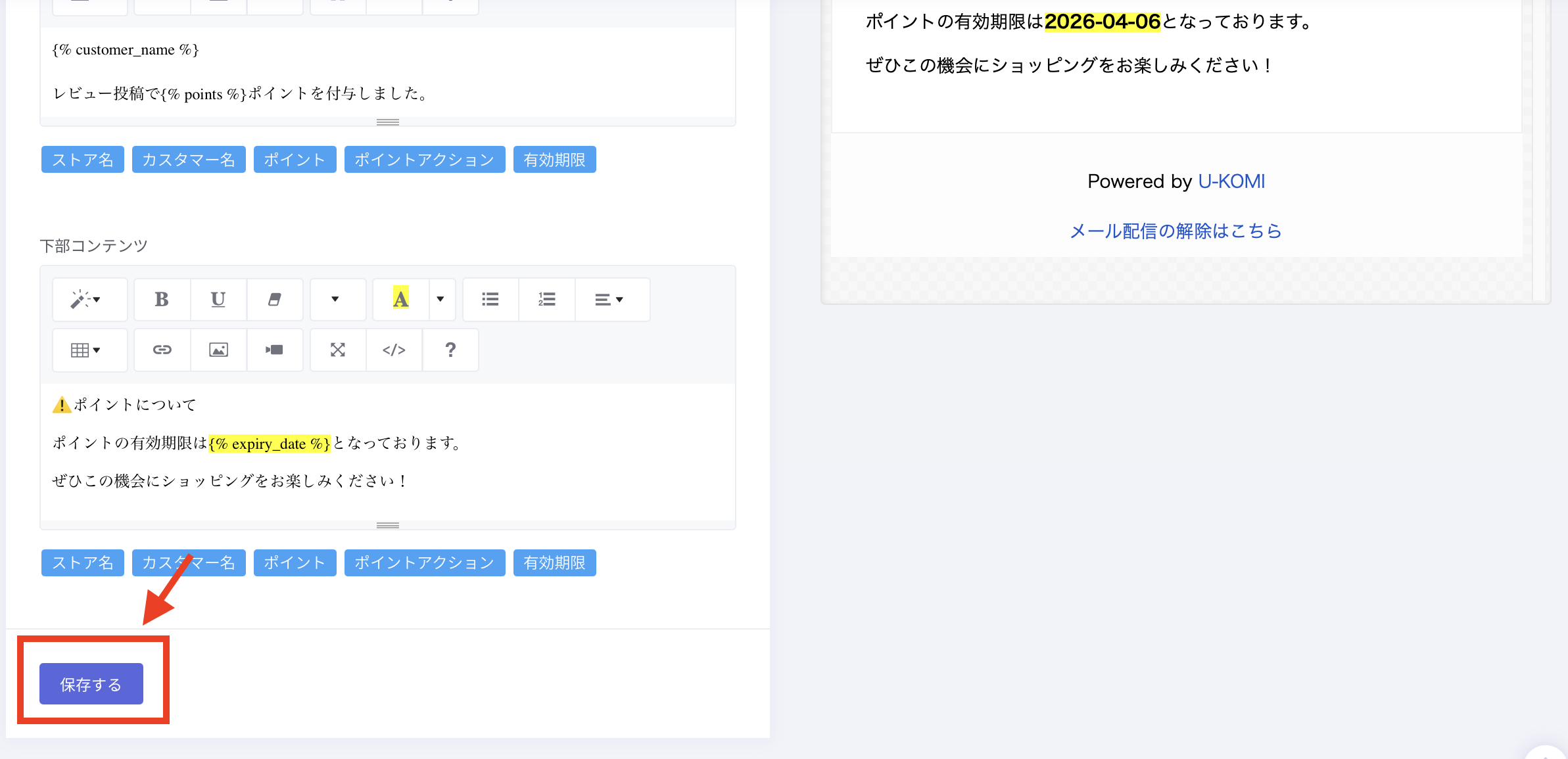The image size is (1568, 759).
Task: Open color picker dropdown beside A
Action: (x=440, y=300)
